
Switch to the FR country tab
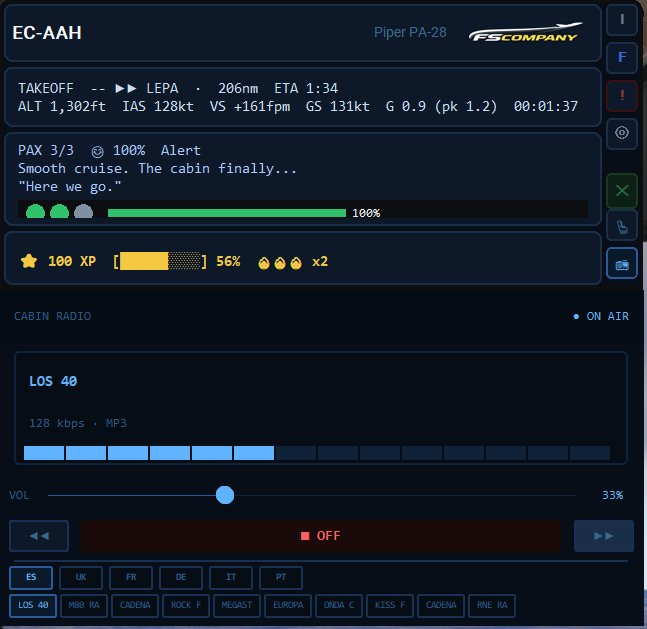click(130, 578)
